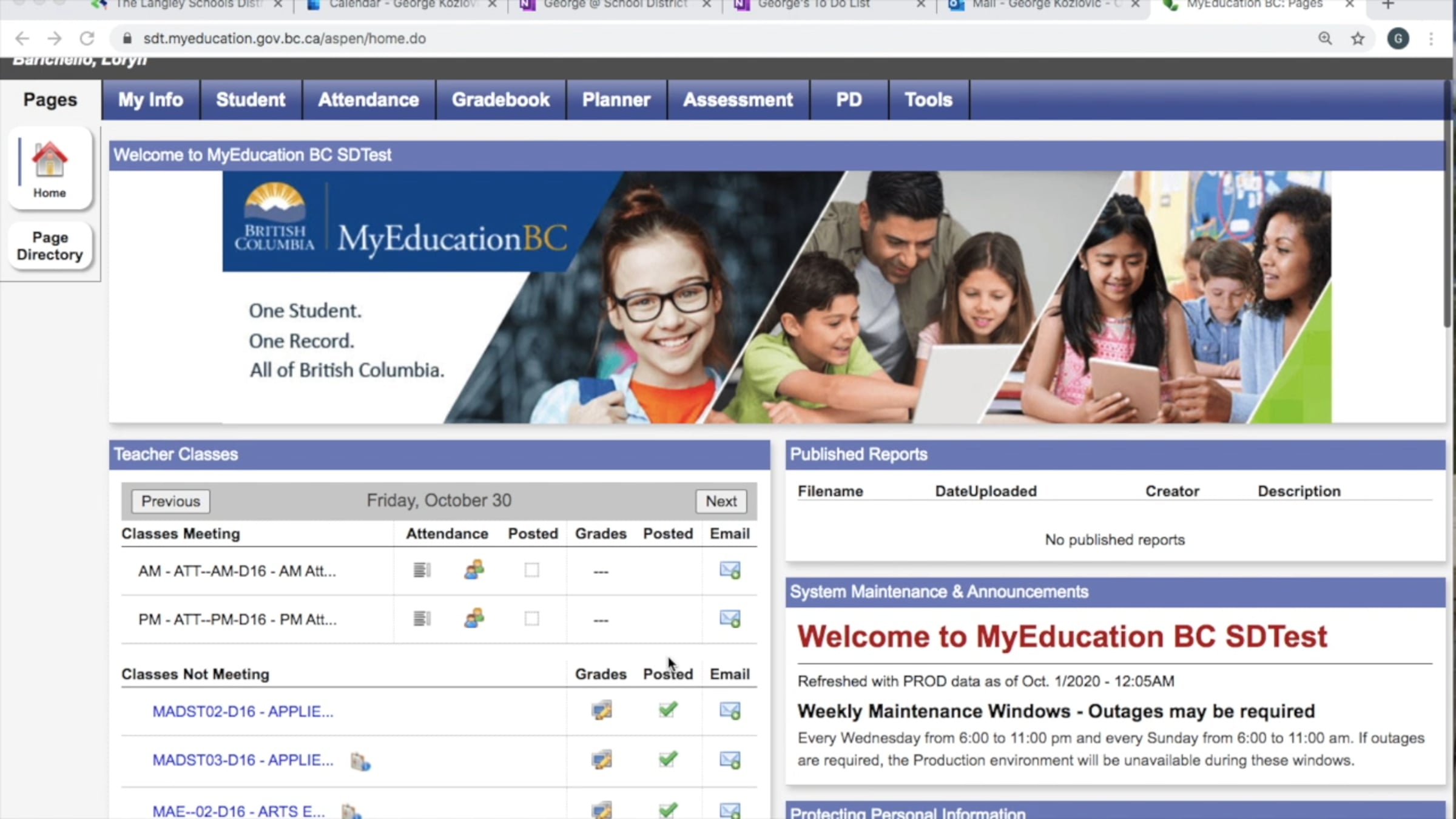Open grades icon for MADST03-D16
This screenshot has height=819, width=1456.
point(602,760)
